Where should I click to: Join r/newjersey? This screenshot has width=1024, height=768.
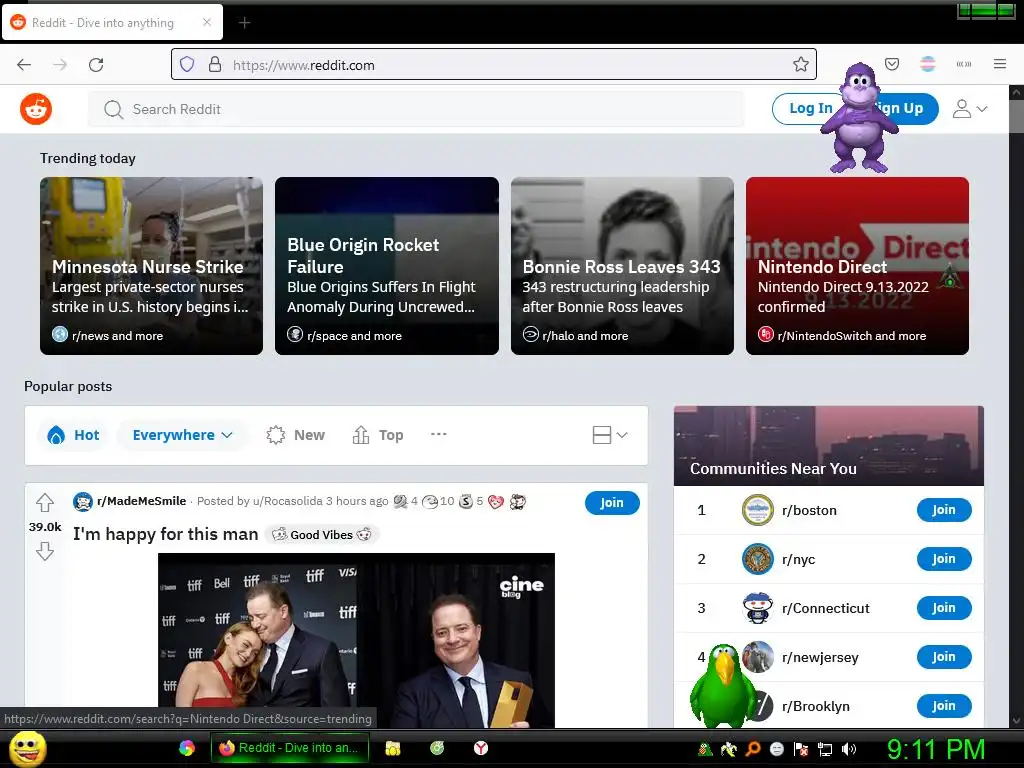point(944,657)
